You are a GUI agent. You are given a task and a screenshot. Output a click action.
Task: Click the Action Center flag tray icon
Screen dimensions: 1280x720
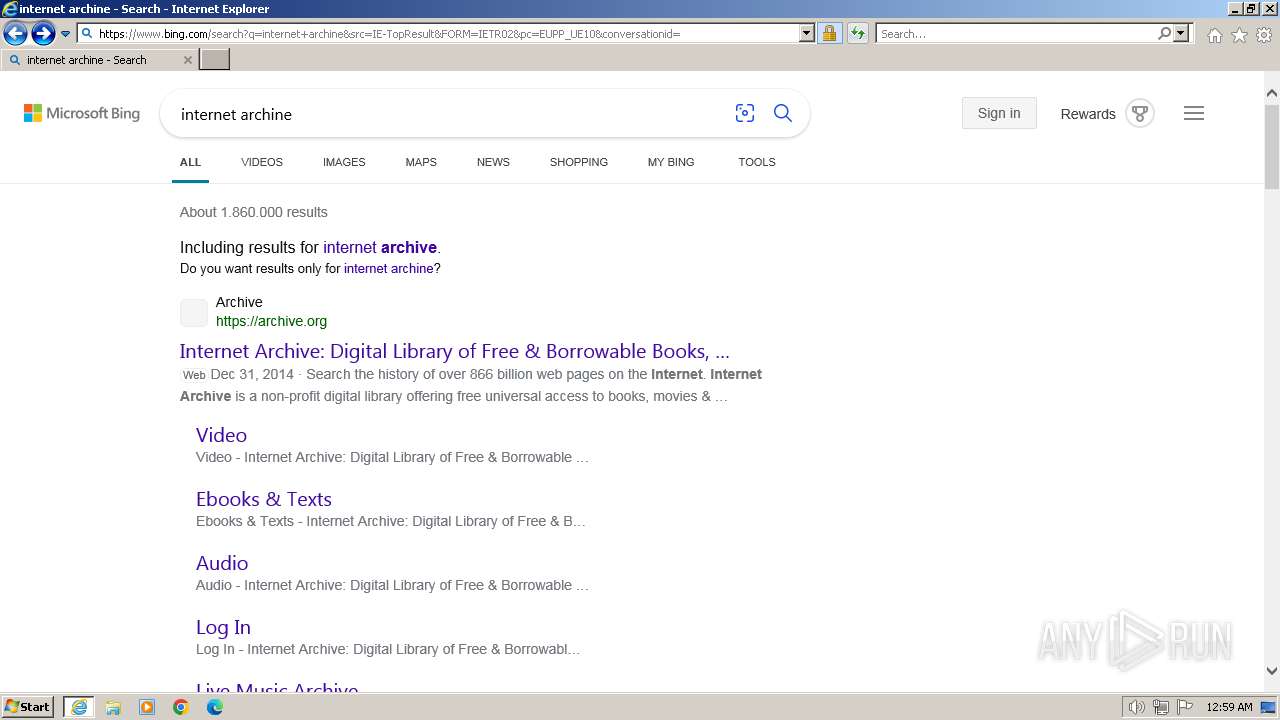click(x=1185, y=707)
